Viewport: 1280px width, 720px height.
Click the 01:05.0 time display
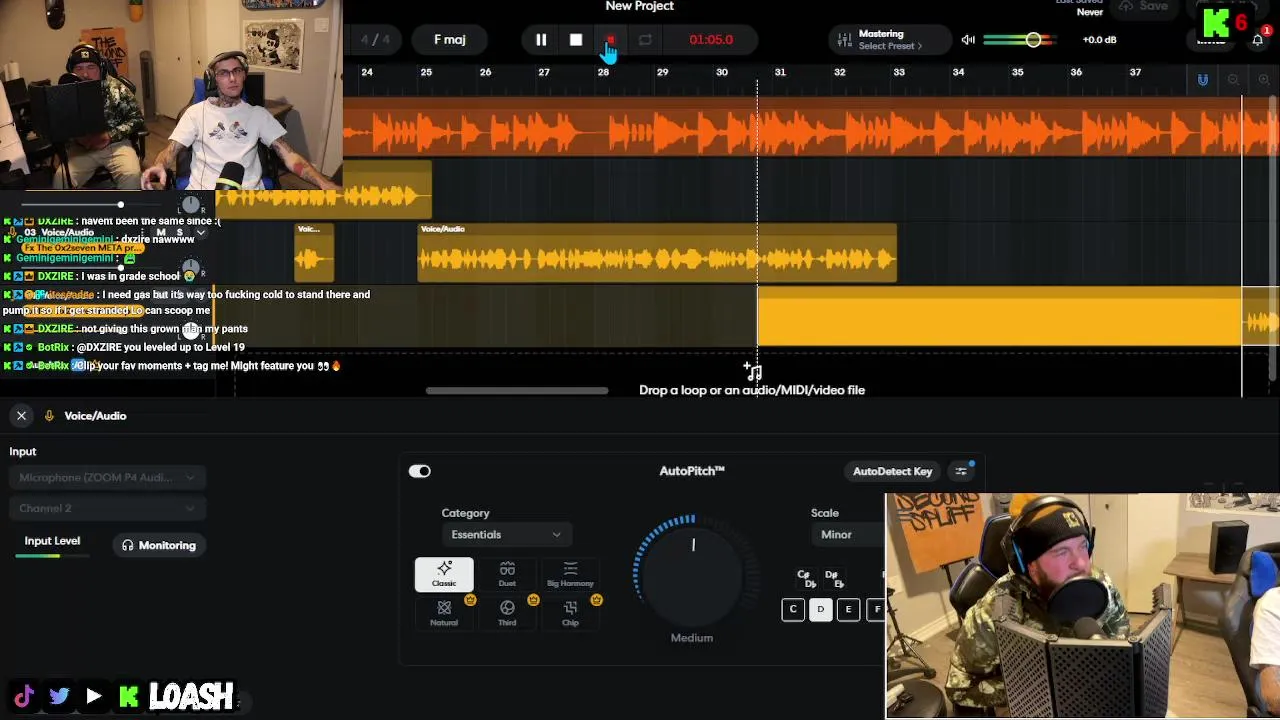click(711, 40)
